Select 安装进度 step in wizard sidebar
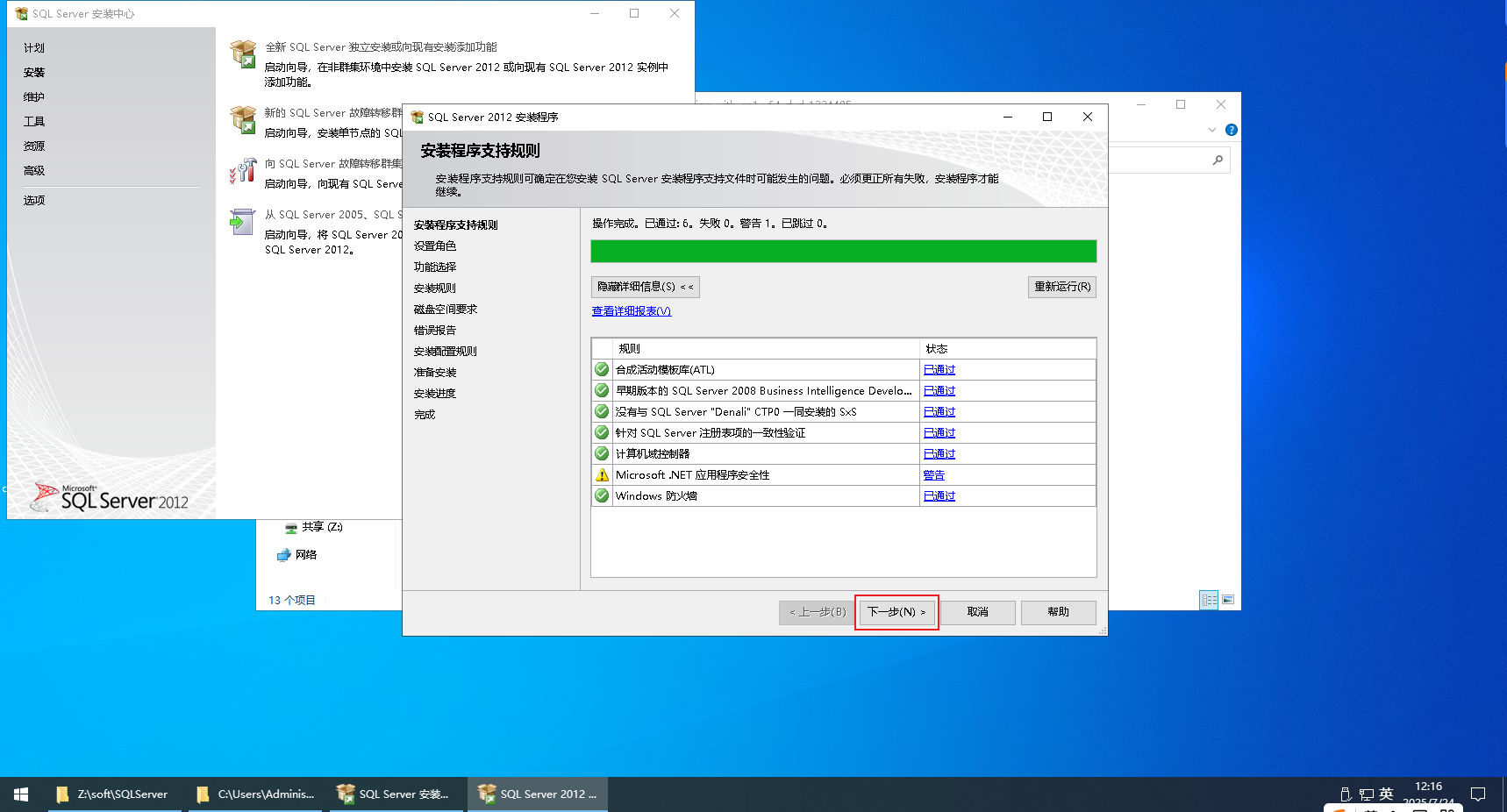 click(x=435, y=394)
